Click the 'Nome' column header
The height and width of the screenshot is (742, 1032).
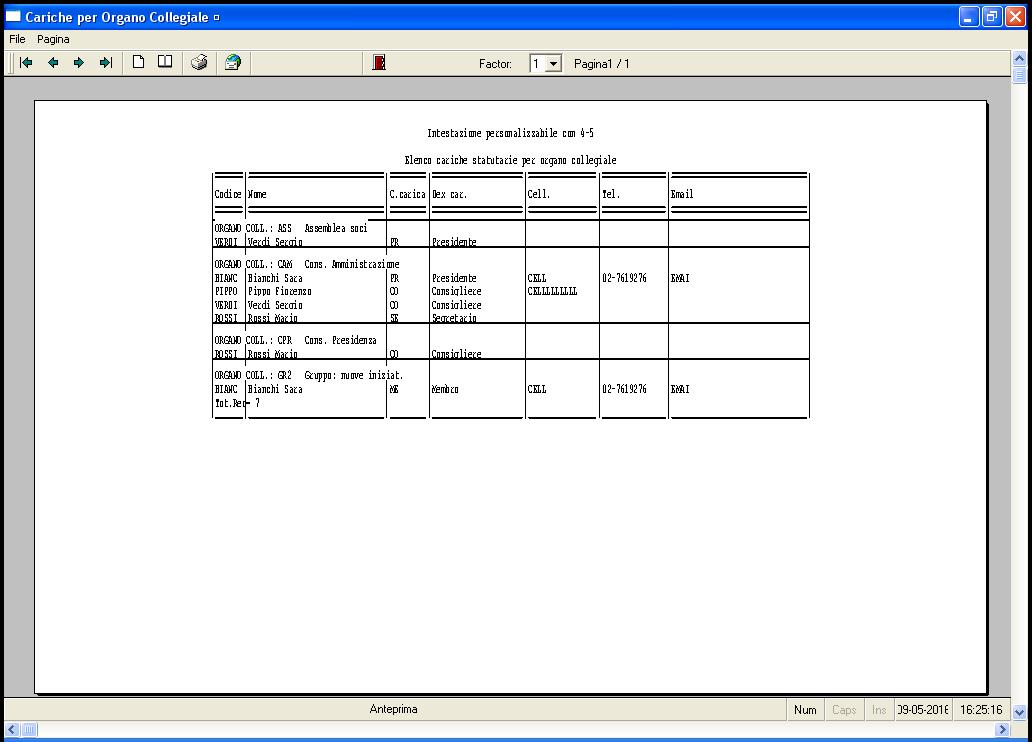[257, 194]
